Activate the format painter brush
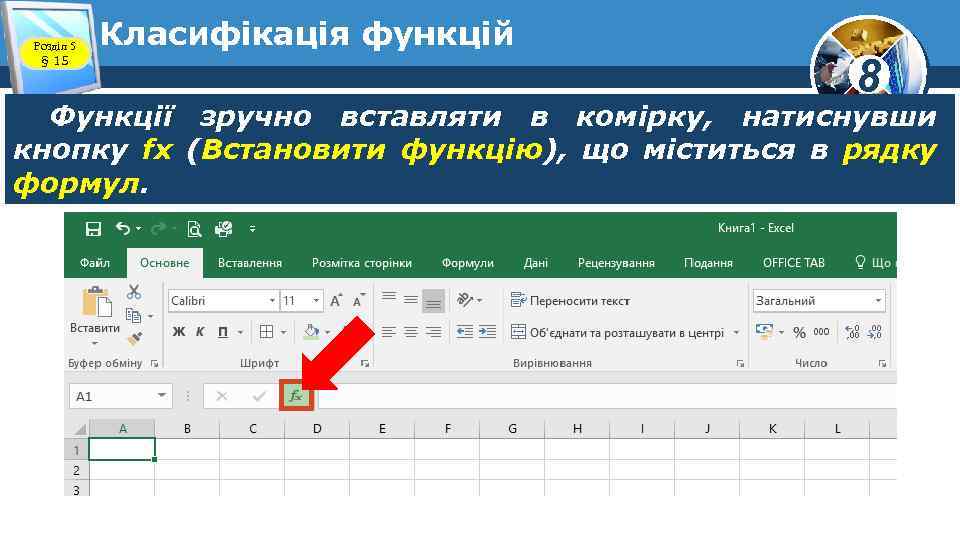The width and height of the screenshot is (960, 540). coord(134,338)
